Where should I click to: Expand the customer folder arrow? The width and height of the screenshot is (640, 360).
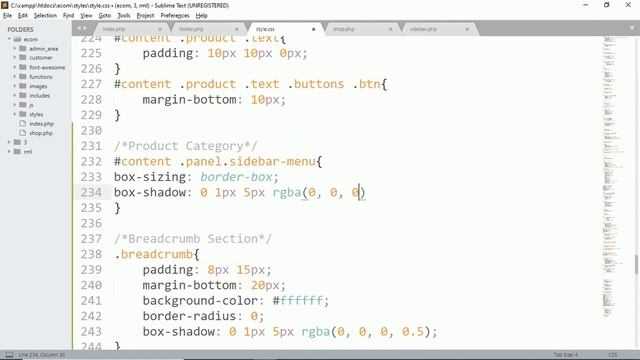[15, 58]
